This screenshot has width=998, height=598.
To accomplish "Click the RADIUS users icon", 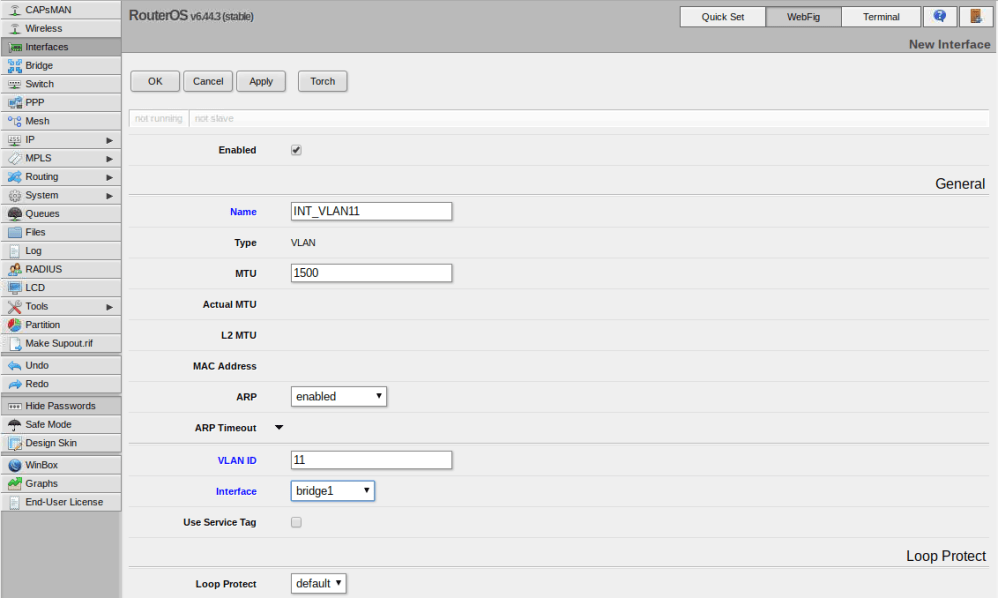I will (x=15, y=269).
